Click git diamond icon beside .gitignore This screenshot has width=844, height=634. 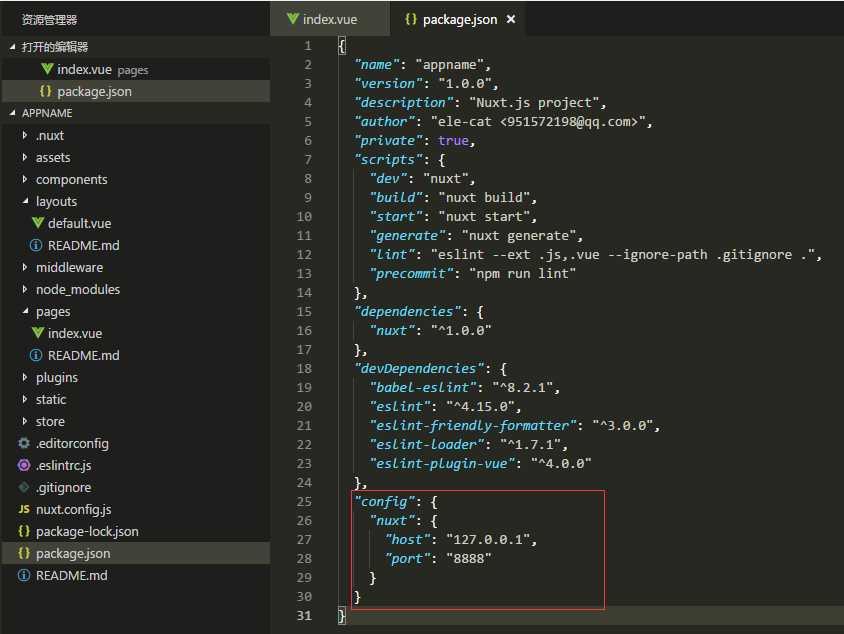pyautogui.click(x=24, y=487)
